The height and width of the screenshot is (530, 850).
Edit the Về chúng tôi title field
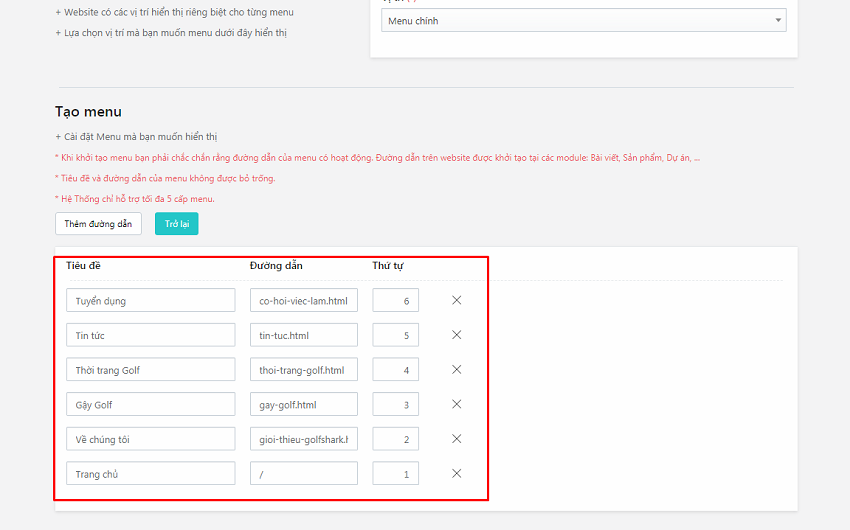(150, 439)
